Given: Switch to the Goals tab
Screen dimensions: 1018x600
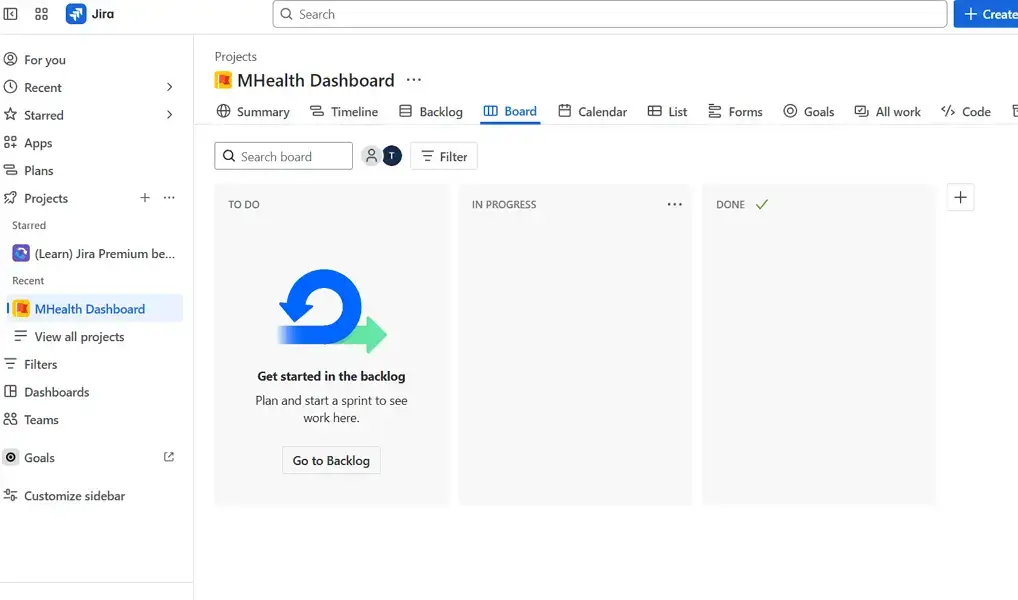Looking at the screenshot, I should tap(808, 112).
